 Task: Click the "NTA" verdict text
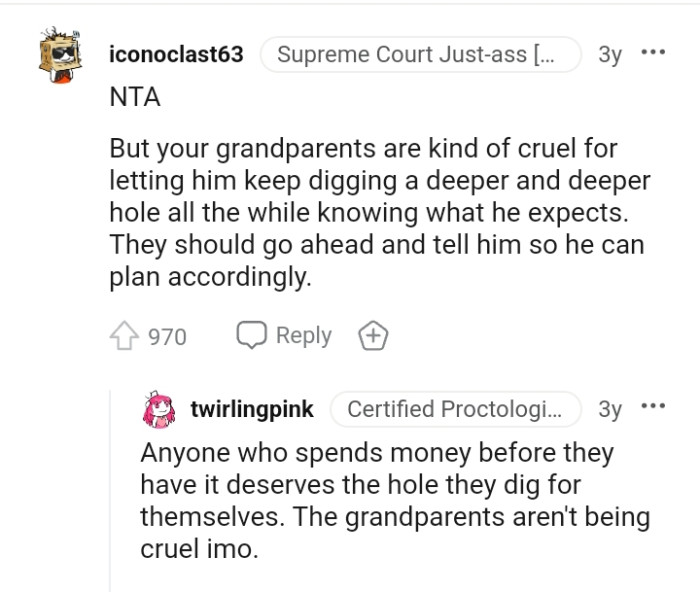pyautogui.click(x=134, y=99)
